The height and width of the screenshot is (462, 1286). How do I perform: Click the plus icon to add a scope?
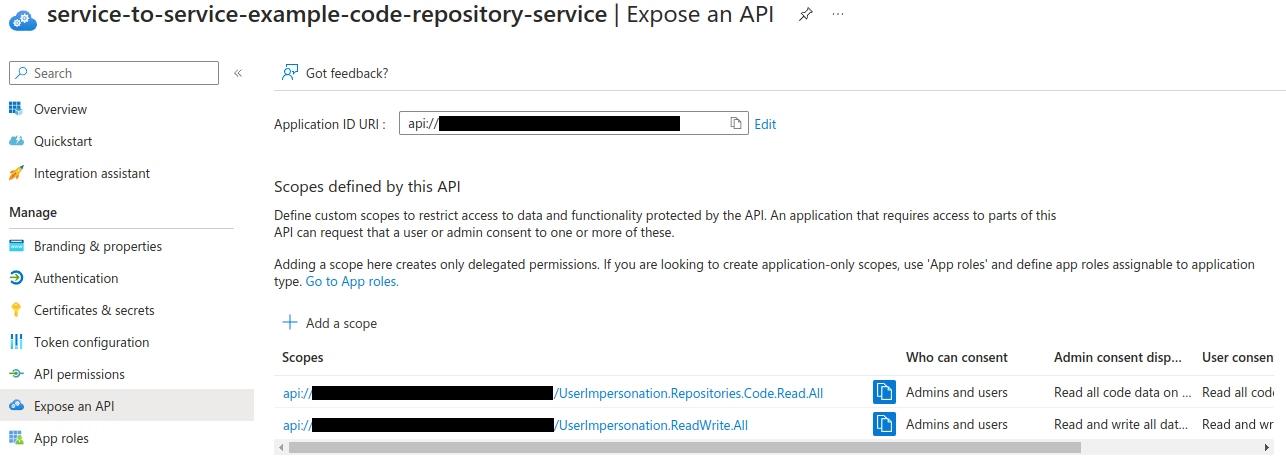290,323
